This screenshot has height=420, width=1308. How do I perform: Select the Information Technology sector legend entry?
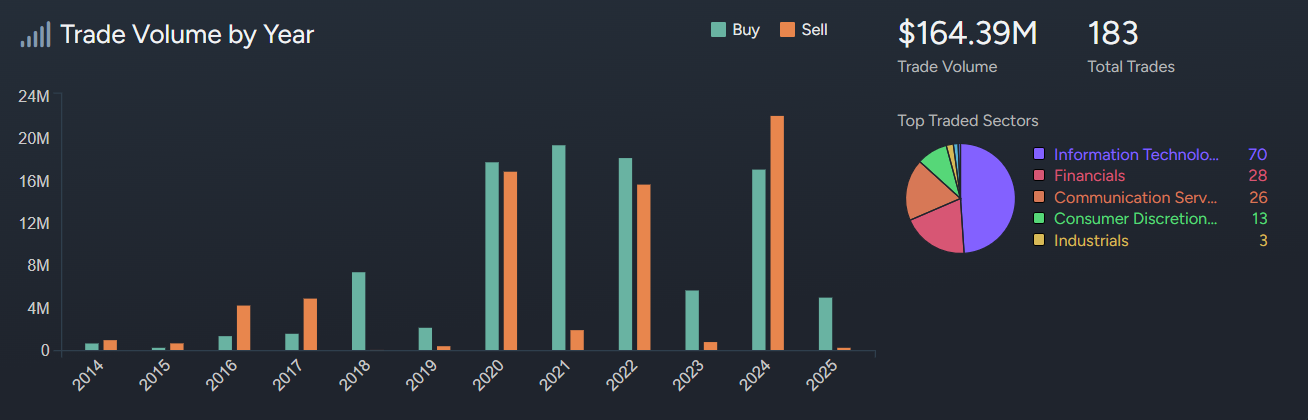pyautogui.click(x=1136, y=155)
